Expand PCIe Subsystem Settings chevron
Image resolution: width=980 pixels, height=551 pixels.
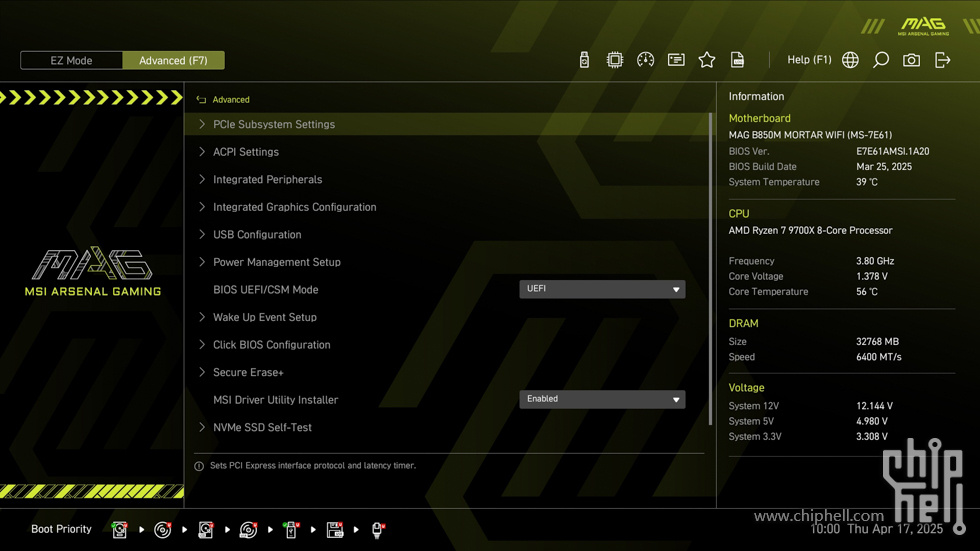click(202, 124)
